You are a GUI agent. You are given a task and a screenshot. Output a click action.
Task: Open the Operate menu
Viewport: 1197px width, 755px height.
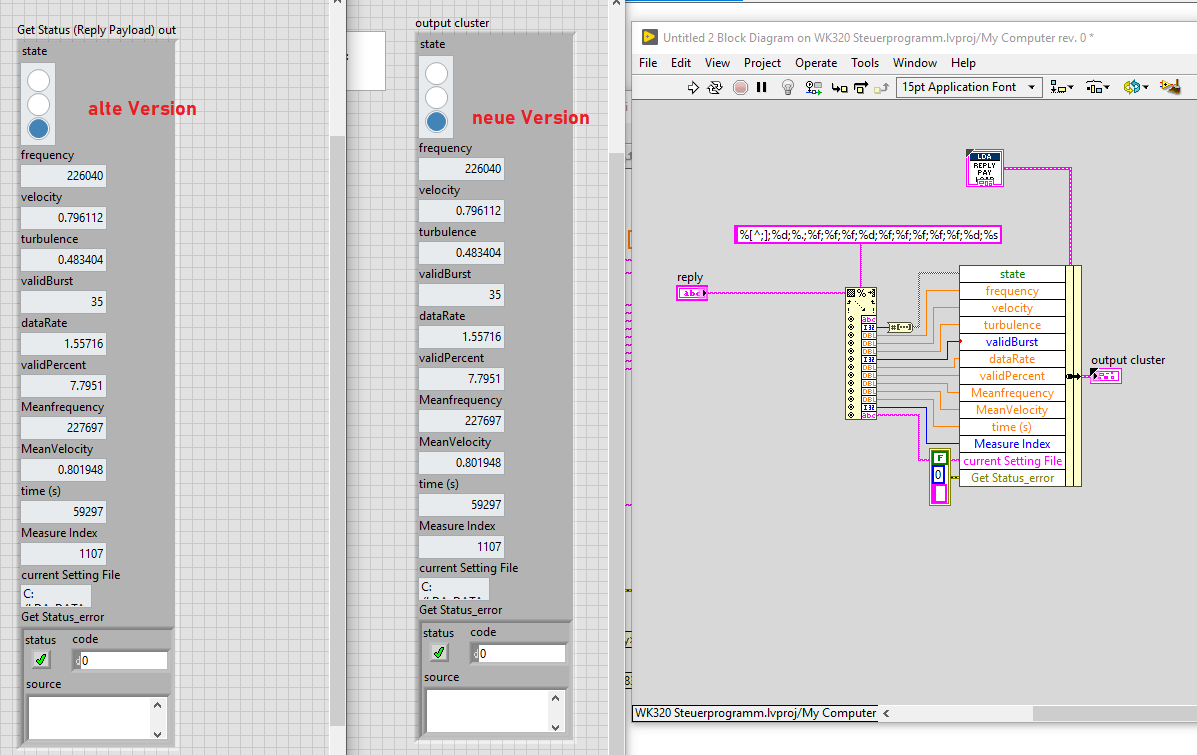816,63
